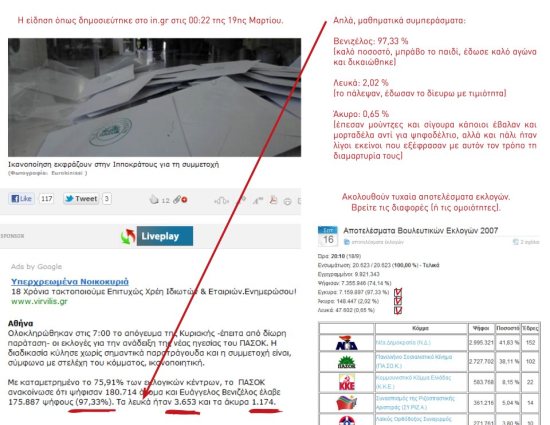This screenshot has height=425, width=550.
Task: Click the PDF export icon
Action: (273, 200)
